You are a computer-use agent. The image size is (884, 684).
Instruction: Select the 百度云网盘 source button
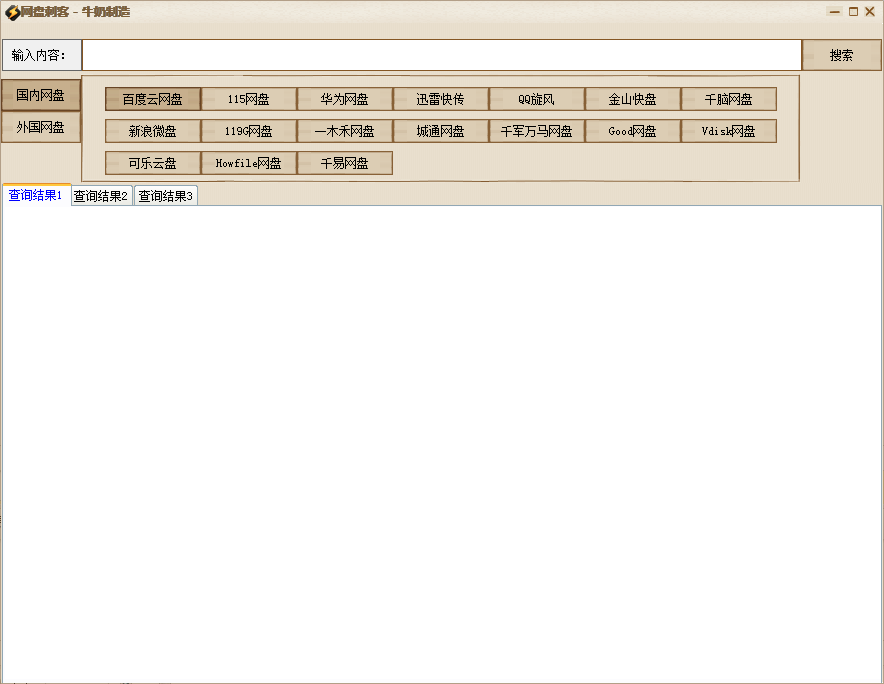[153, 99]
